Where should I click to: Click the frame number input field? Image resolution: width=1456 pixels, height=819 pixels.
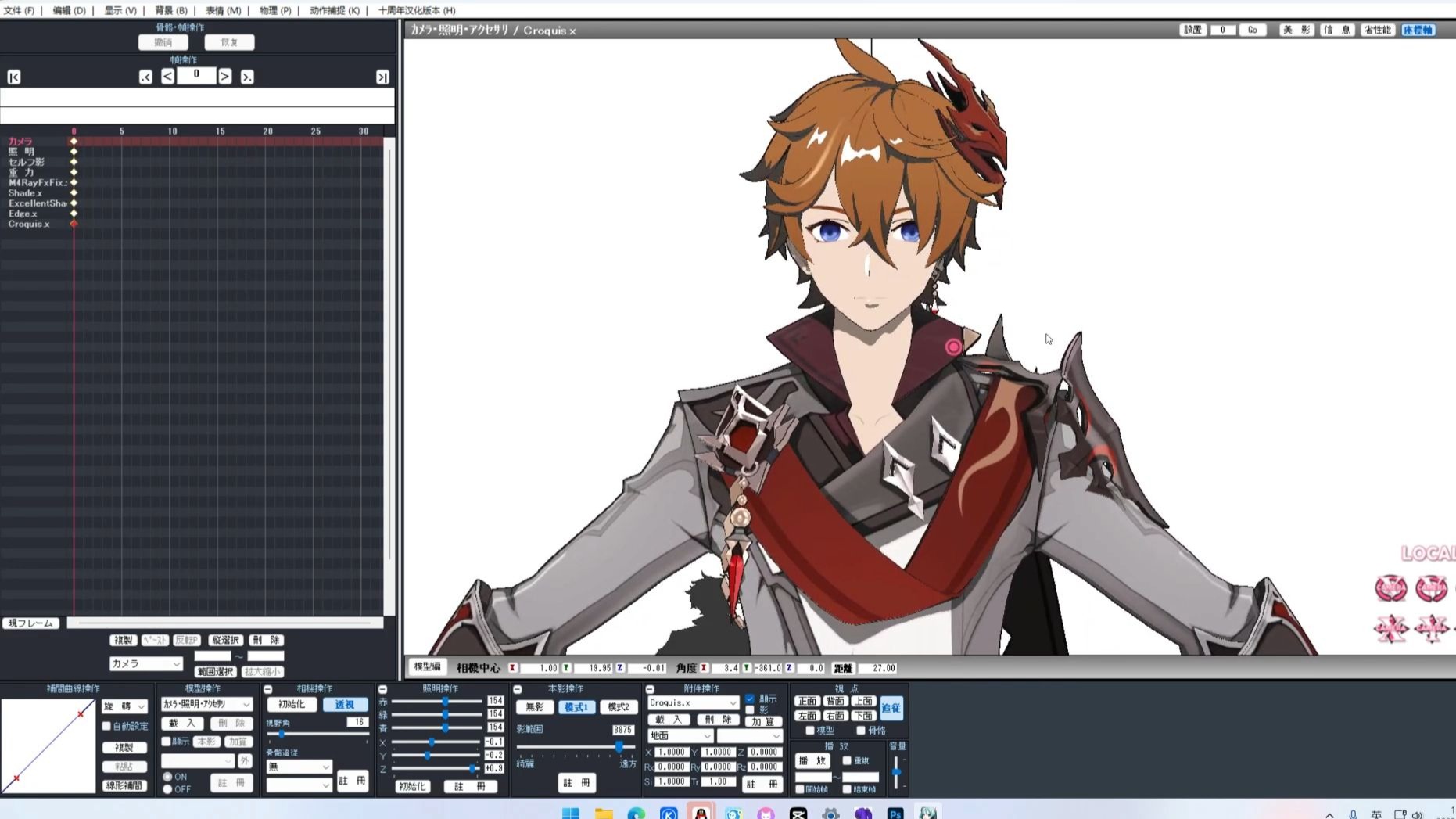pyautogui.click(x=196, y=75)
